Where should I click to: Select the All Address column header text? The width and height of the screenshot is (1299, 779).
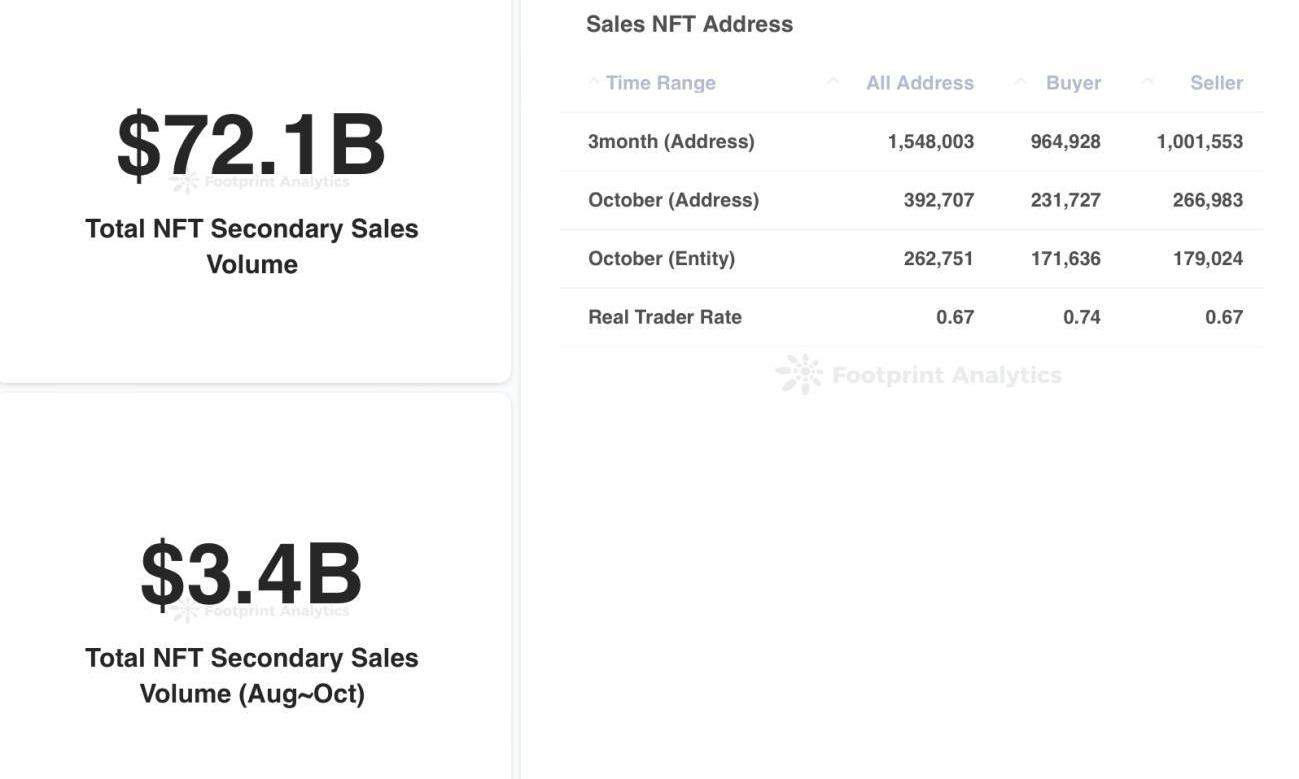coord(919,83)
